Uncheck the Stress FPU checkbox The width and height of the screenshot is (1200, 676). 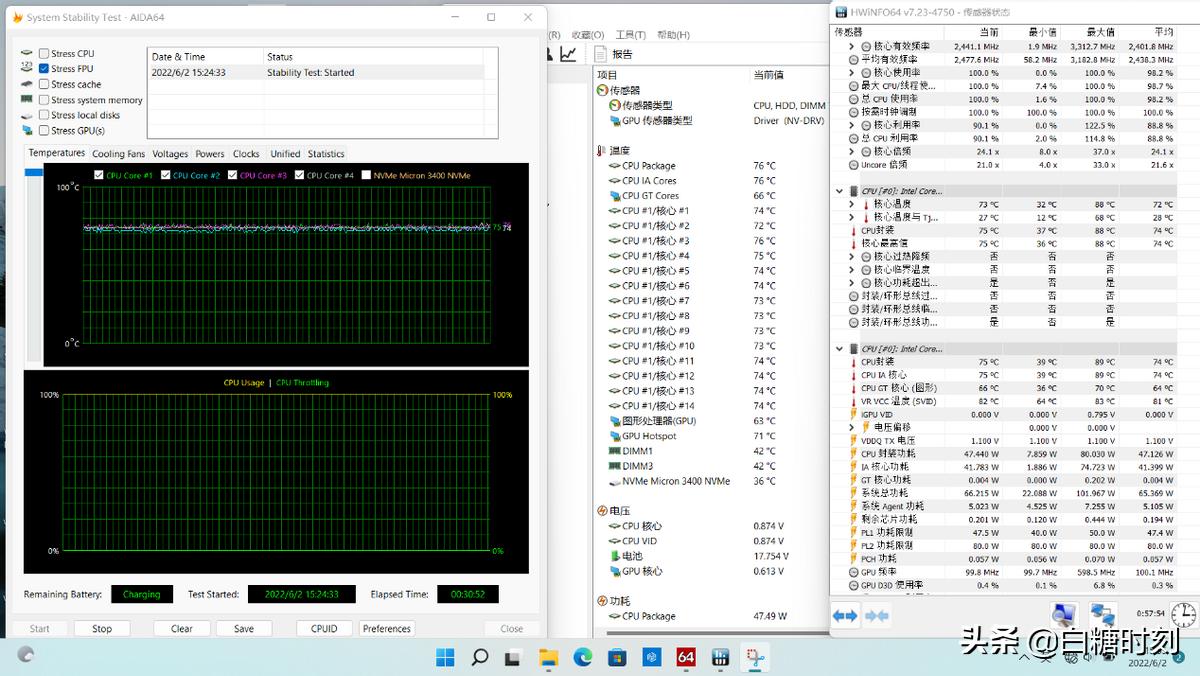click(x=43, y=67)
